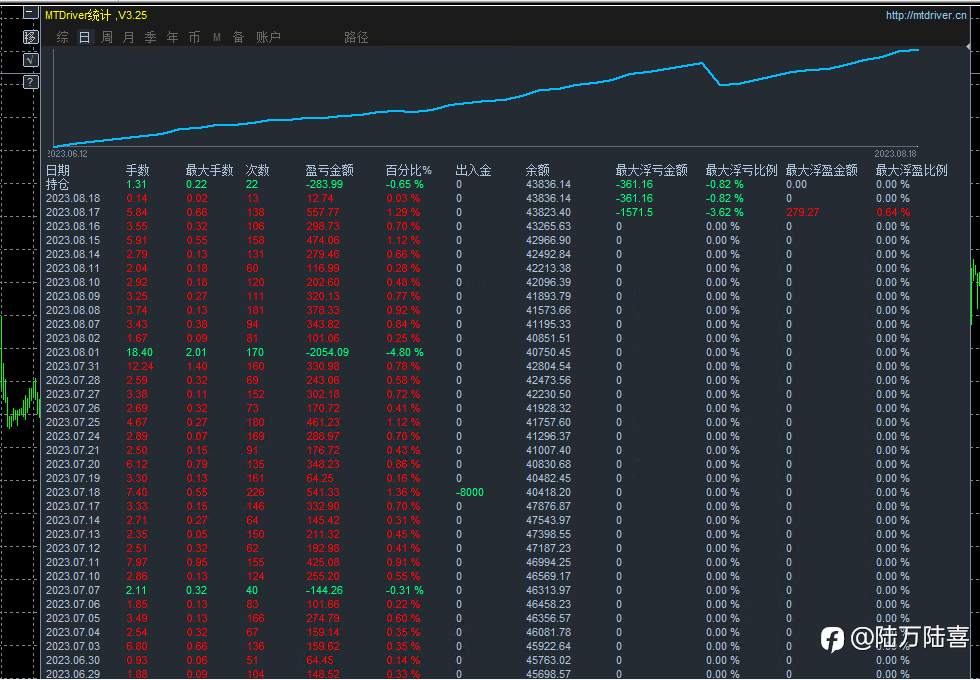This screenshot has width=980, height=680.
Task: Click the -2054.09 loss amount
Action: click(x=327, y=352)
